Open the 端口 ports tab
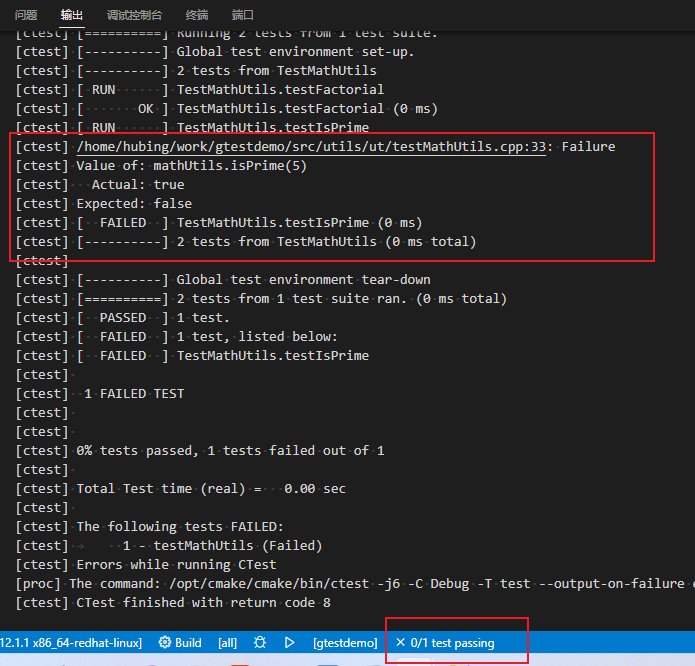 coord(242,16)
